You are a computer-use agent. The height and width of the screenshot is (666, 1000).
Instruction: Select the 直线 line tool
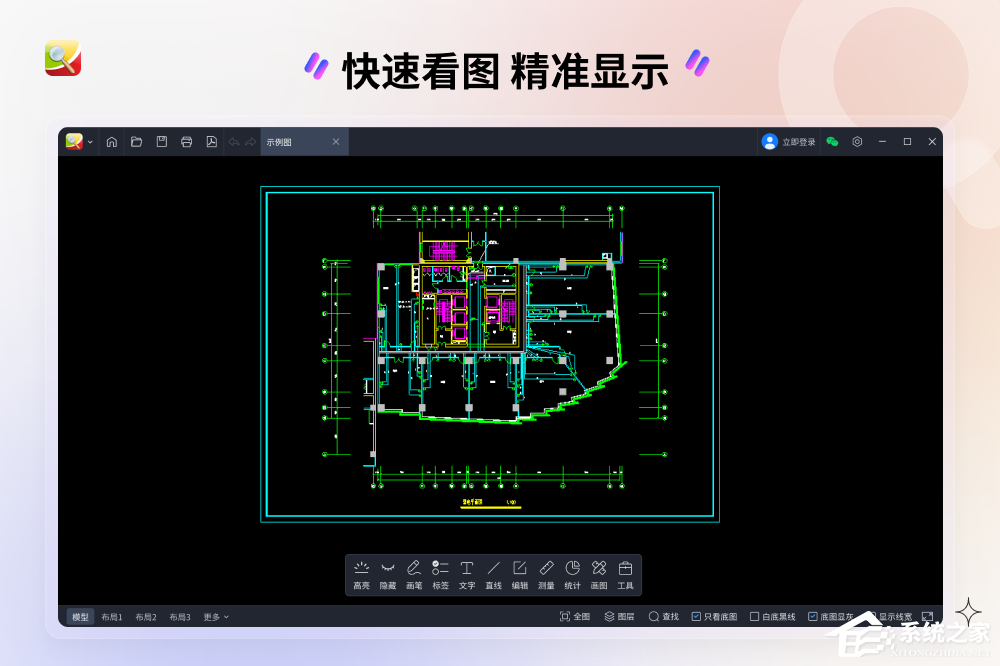(x=494, y=575)
